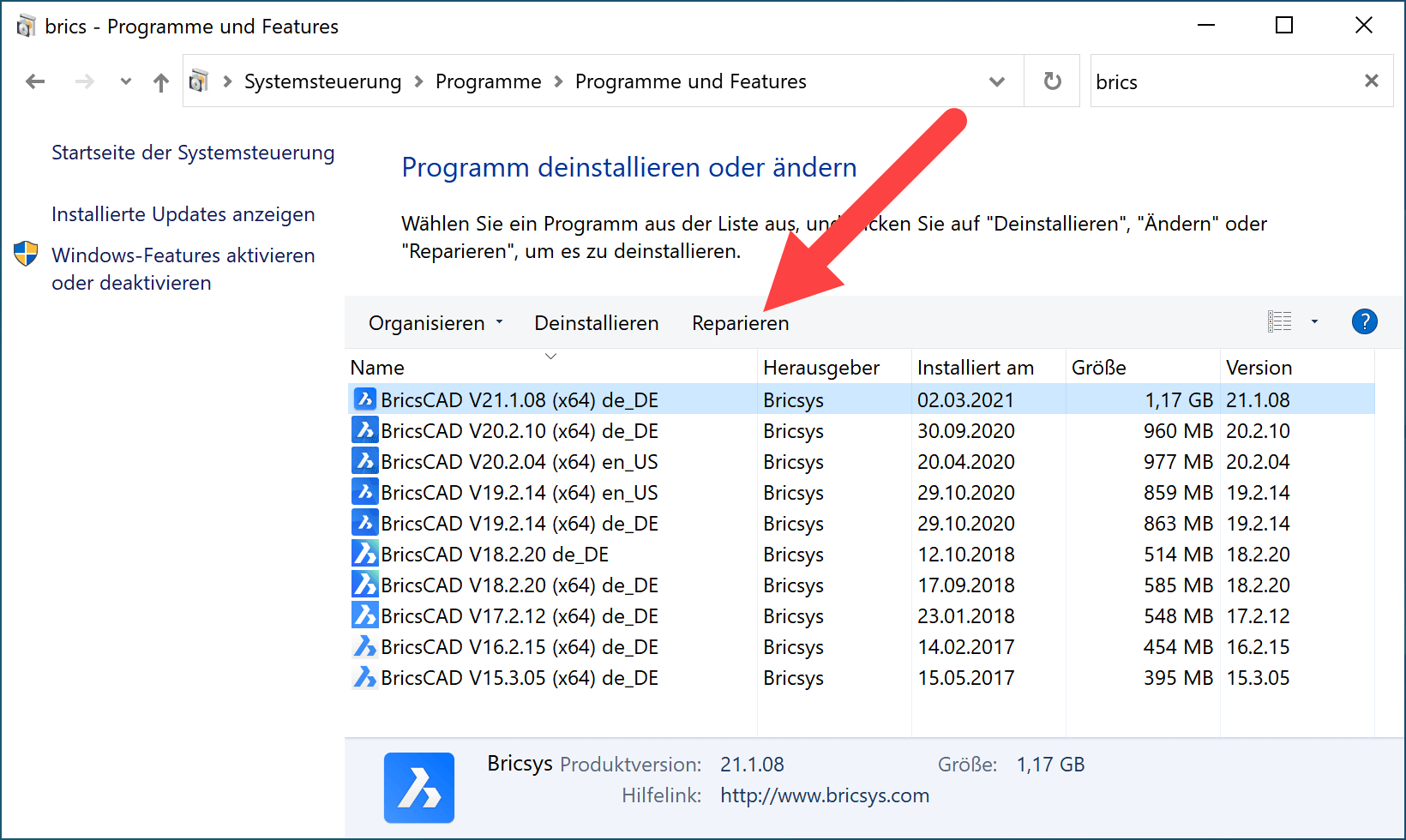The width and height of the screenshot is (1406, 840).
Task: Click the blue help question mark icon
Action: point(1364,321)
